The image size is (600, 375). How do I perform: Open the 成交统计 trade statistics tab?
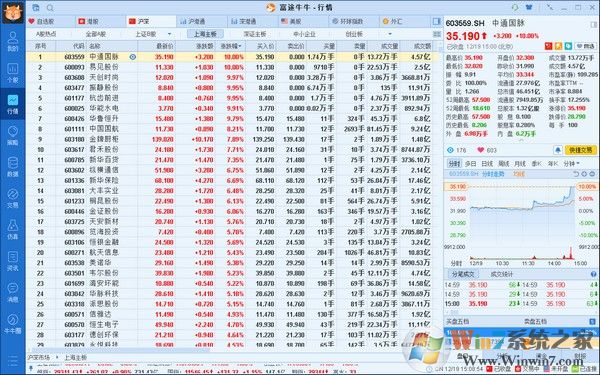502,274
